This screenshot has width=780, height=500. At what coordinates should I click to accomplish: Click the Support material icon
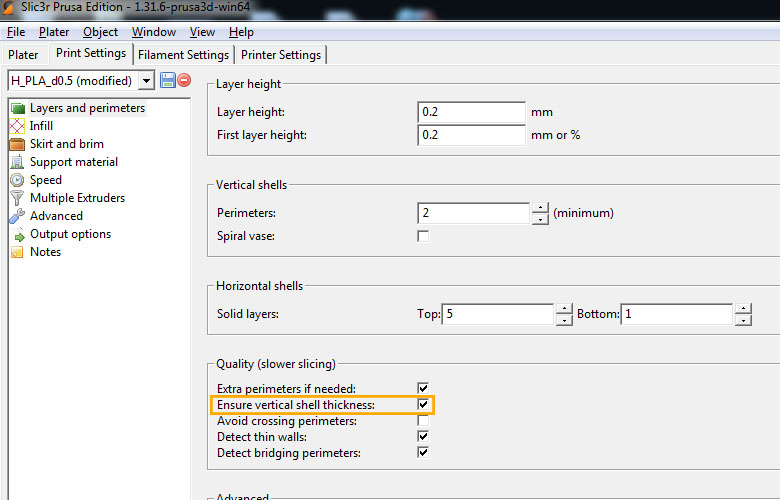coord(17,162)
